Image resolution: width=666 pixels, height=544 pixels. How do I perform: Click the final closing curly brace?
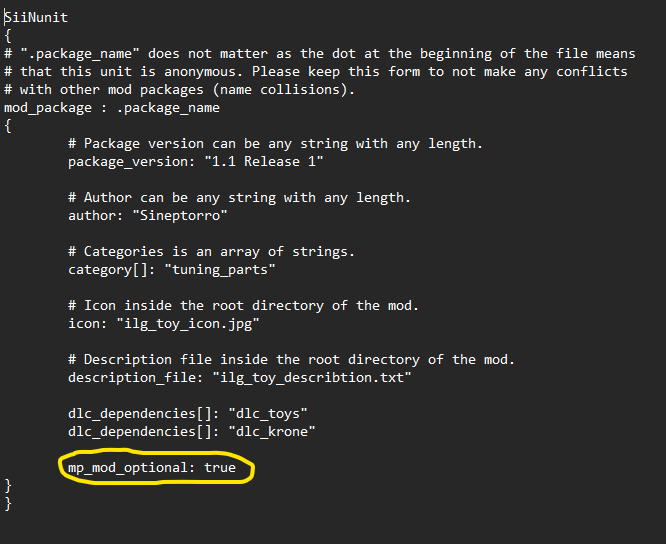tap(8, 503)
